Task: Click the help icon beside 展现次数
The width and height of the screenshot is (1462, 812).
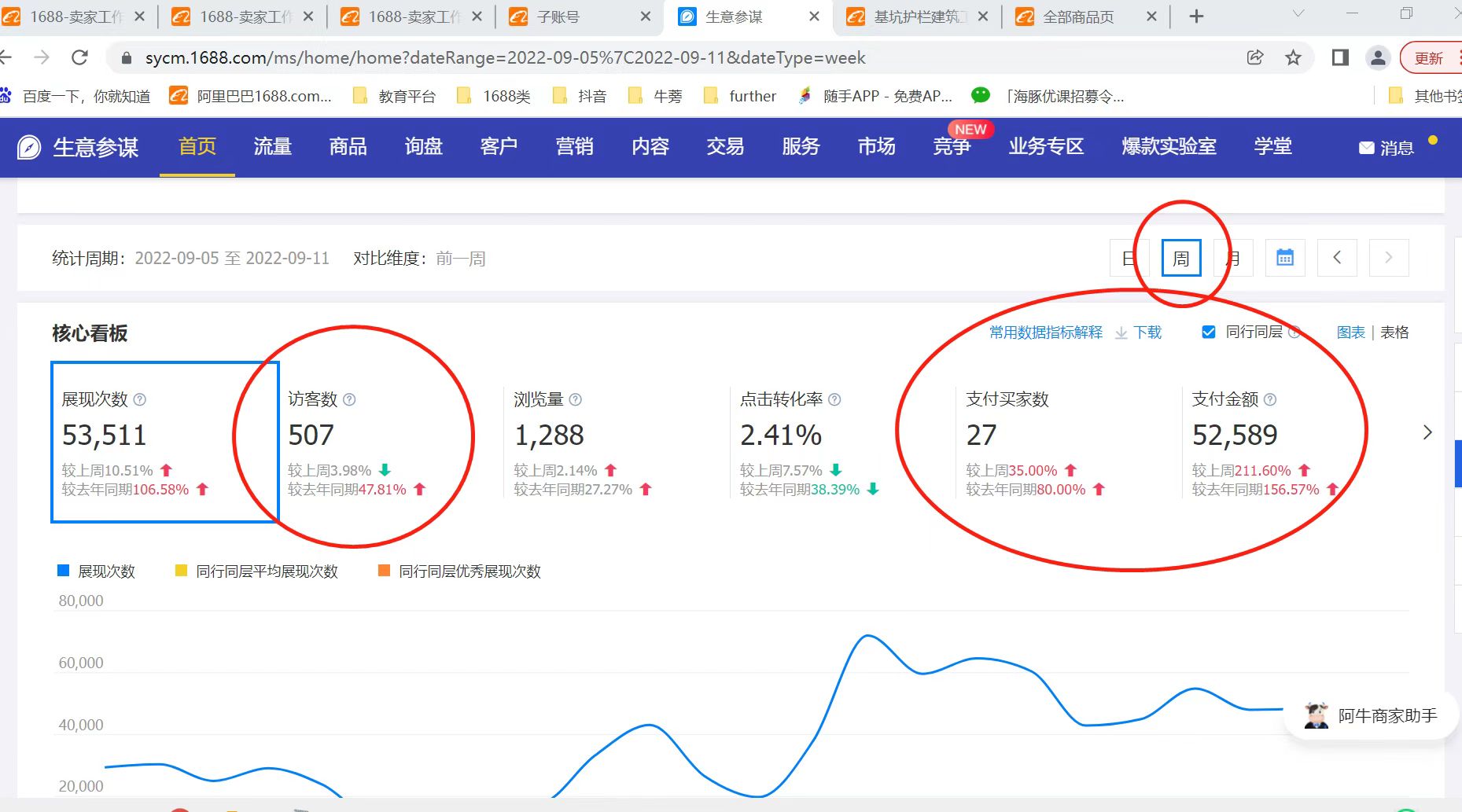Action: coord(140,399)
